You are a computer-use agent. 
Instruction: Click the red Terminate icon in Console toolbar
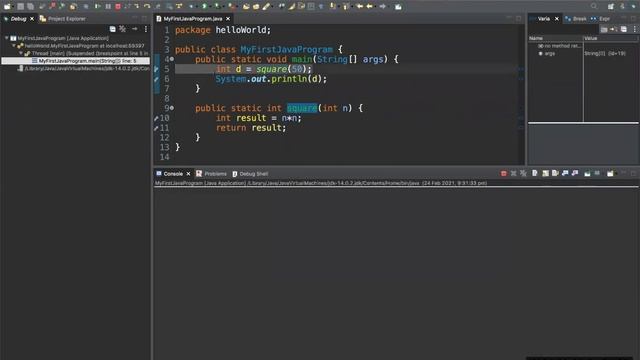(504, 173)
